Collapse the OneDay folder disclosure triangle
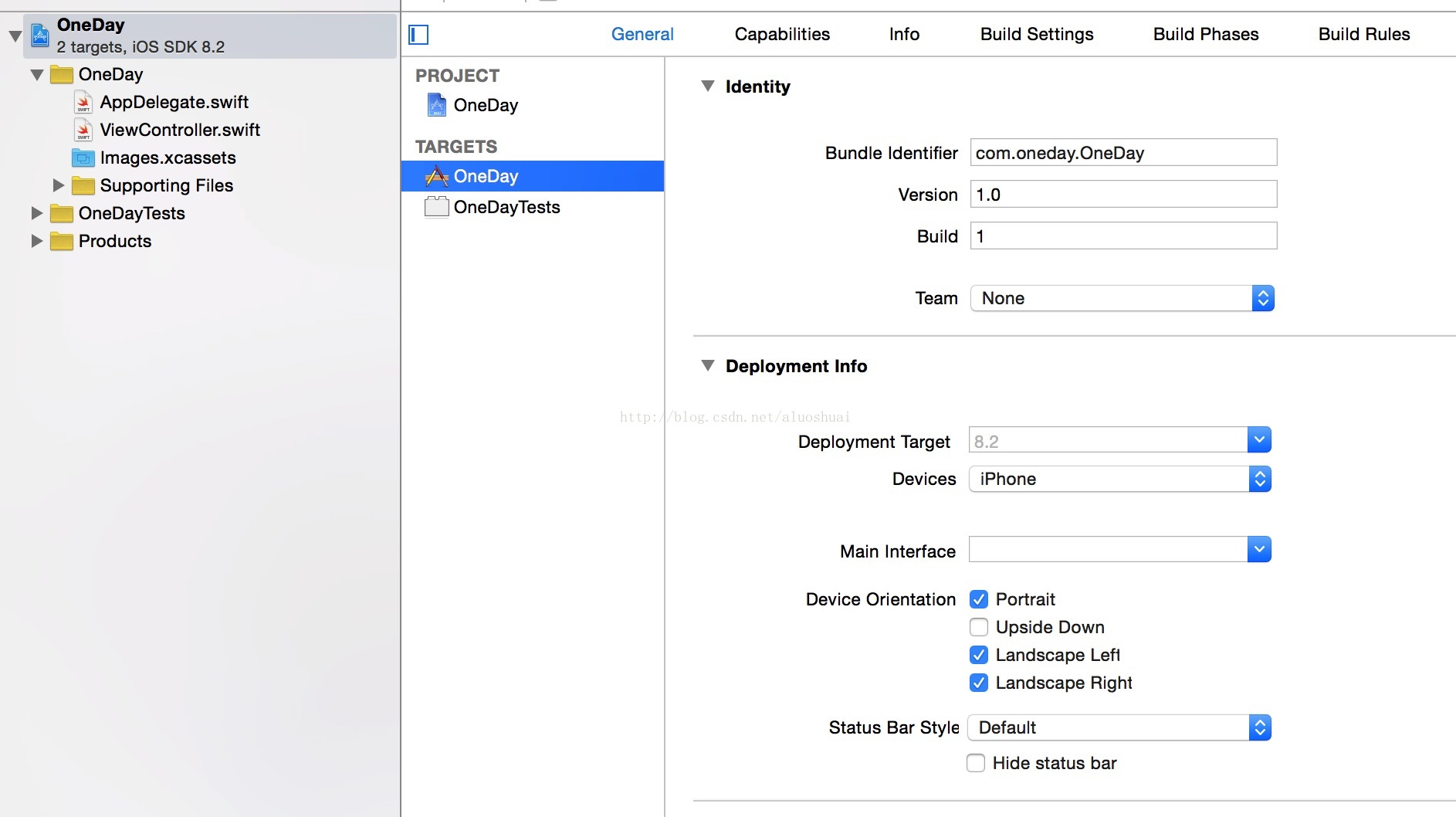The height and width of the screenshot is (817, 1456). (x=36, y=75)
